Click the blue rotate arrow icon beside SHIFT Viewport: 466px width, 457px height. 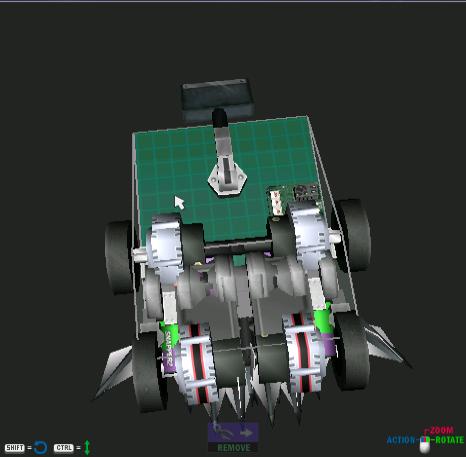(41, 448)
